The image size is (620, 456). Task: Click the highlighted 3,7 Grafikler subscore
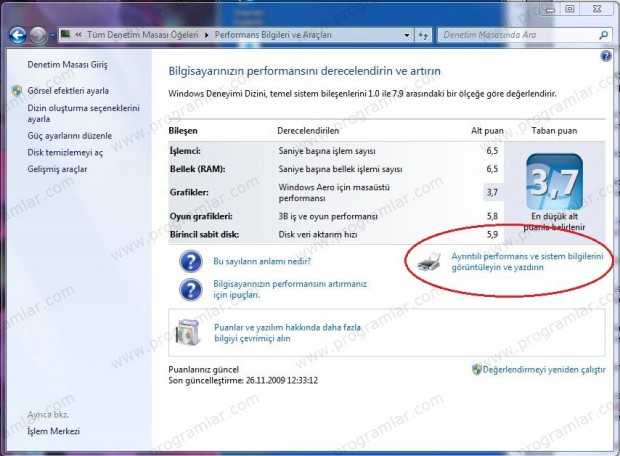point(492,193)
